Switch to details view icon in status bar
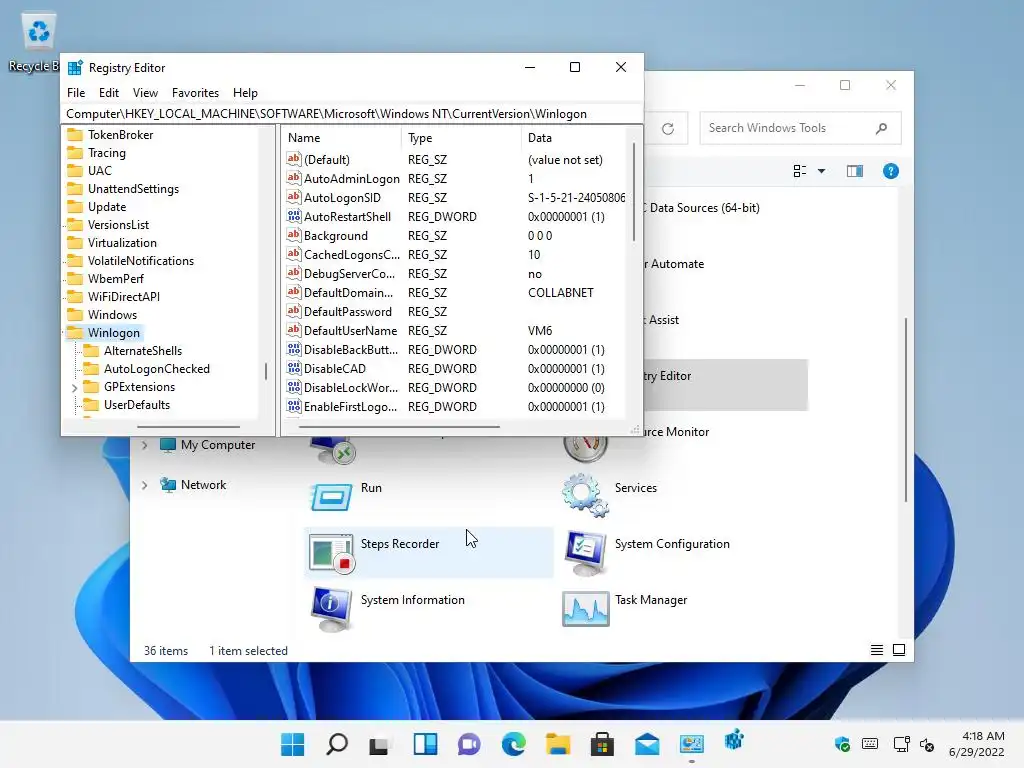 876,650
